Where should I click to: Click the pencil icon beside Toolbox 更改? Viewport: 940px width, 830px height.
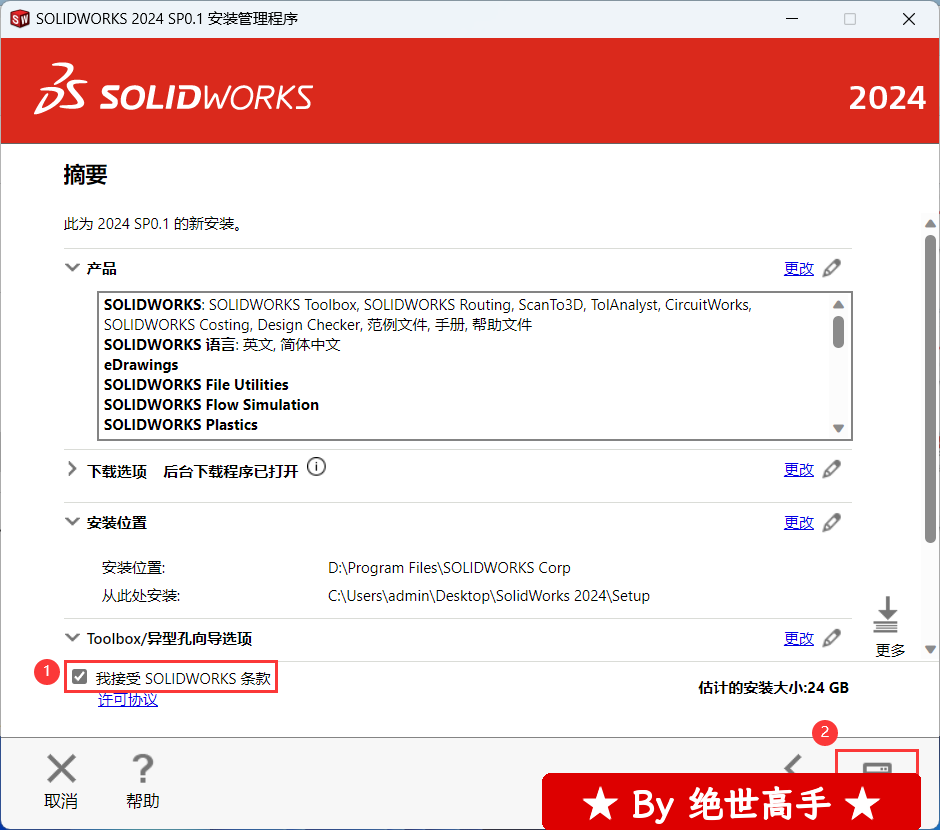[x=831, y=638]
